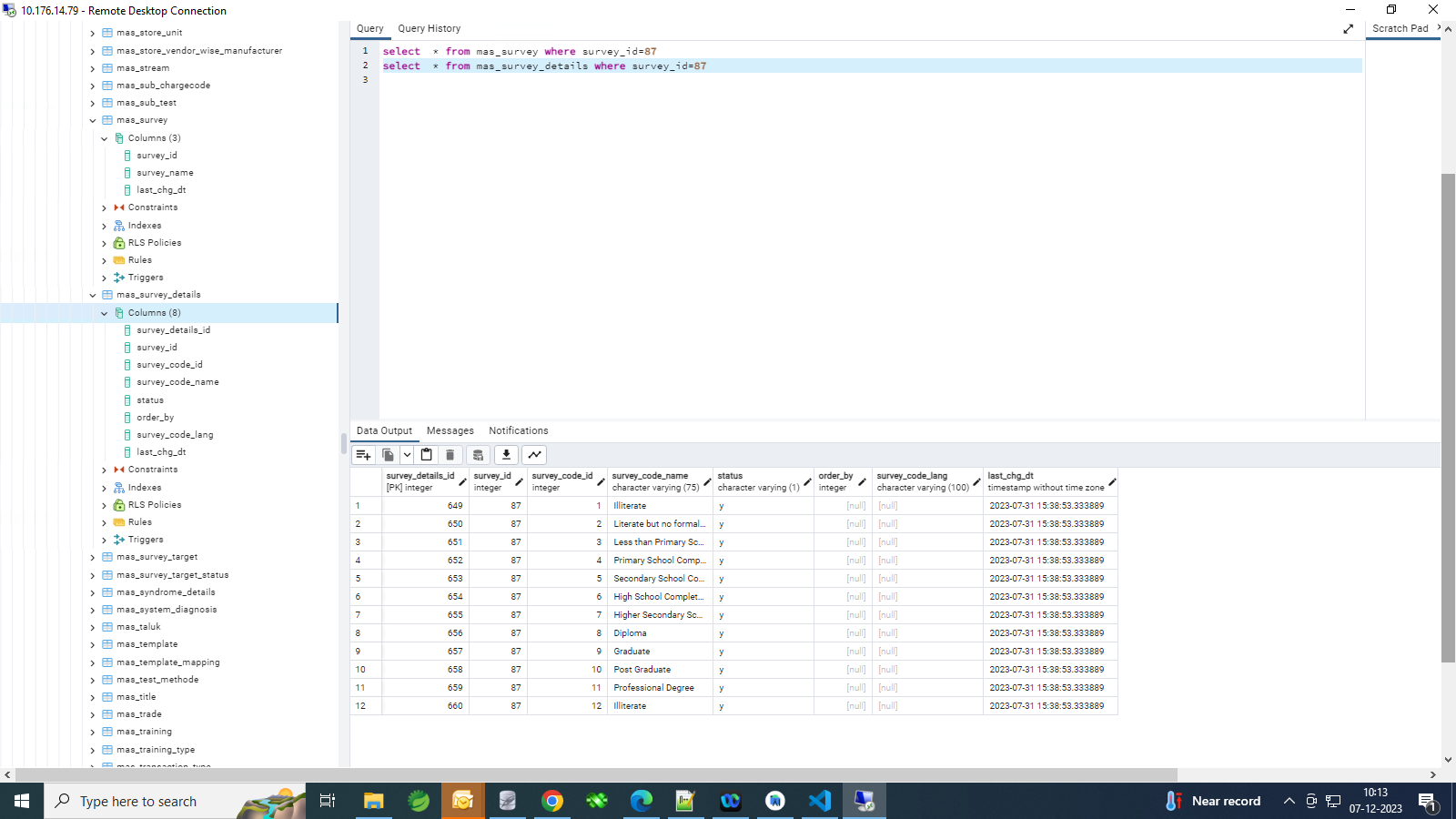This screenshot has height=819, width=1456.
Task: Select result row number 5
Action: point(366,579)
